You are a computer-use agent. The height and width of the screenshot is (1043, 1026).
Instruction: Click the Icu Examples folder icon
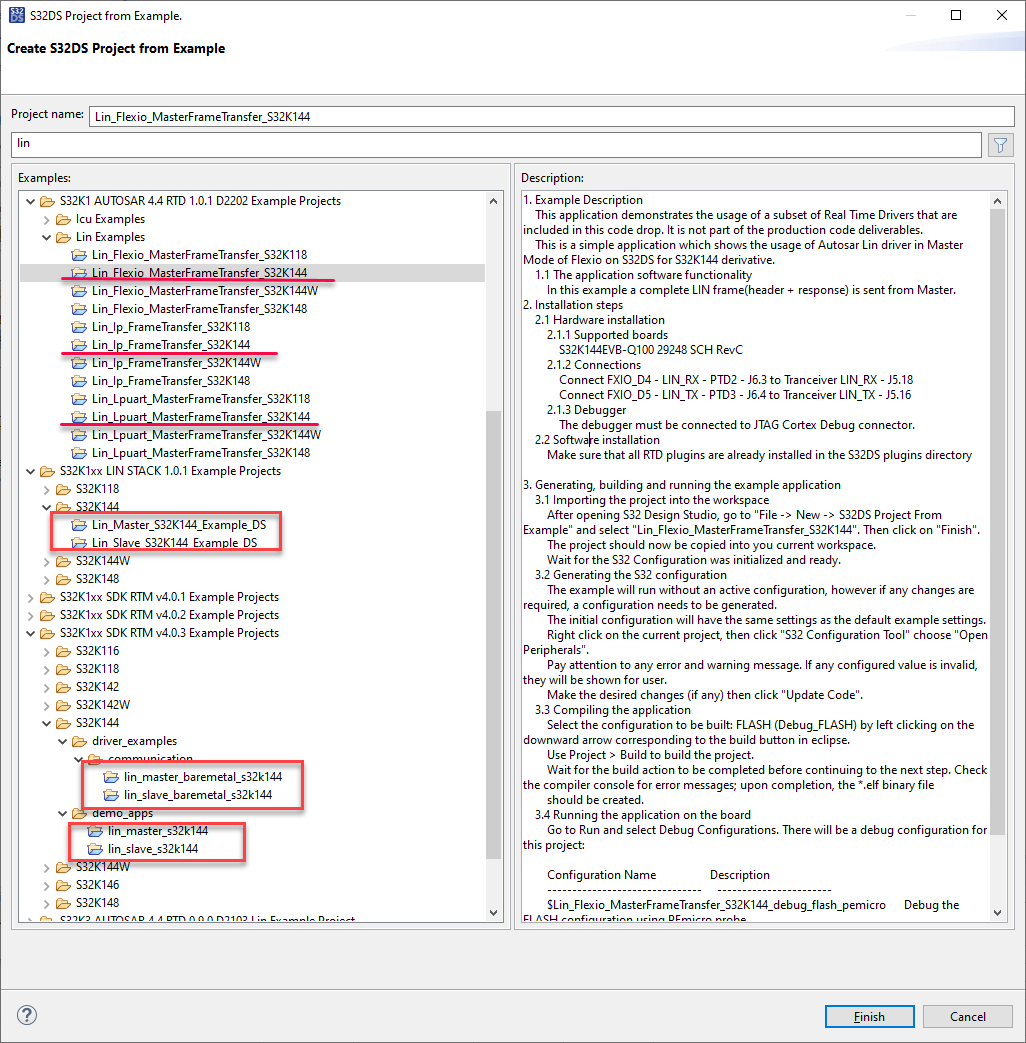click(62, 219)
